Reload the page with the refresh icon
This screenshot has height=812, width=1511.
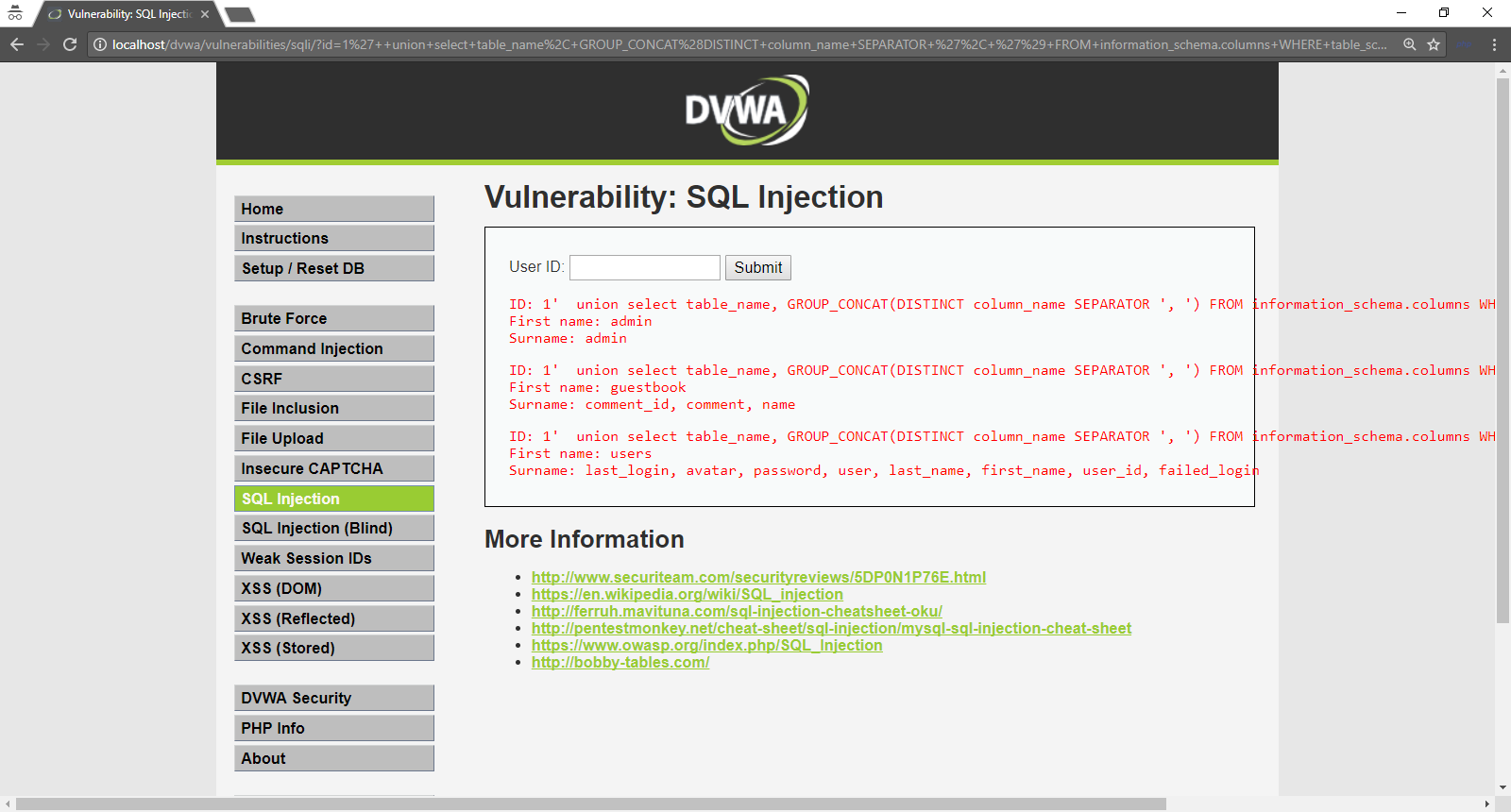70,44
